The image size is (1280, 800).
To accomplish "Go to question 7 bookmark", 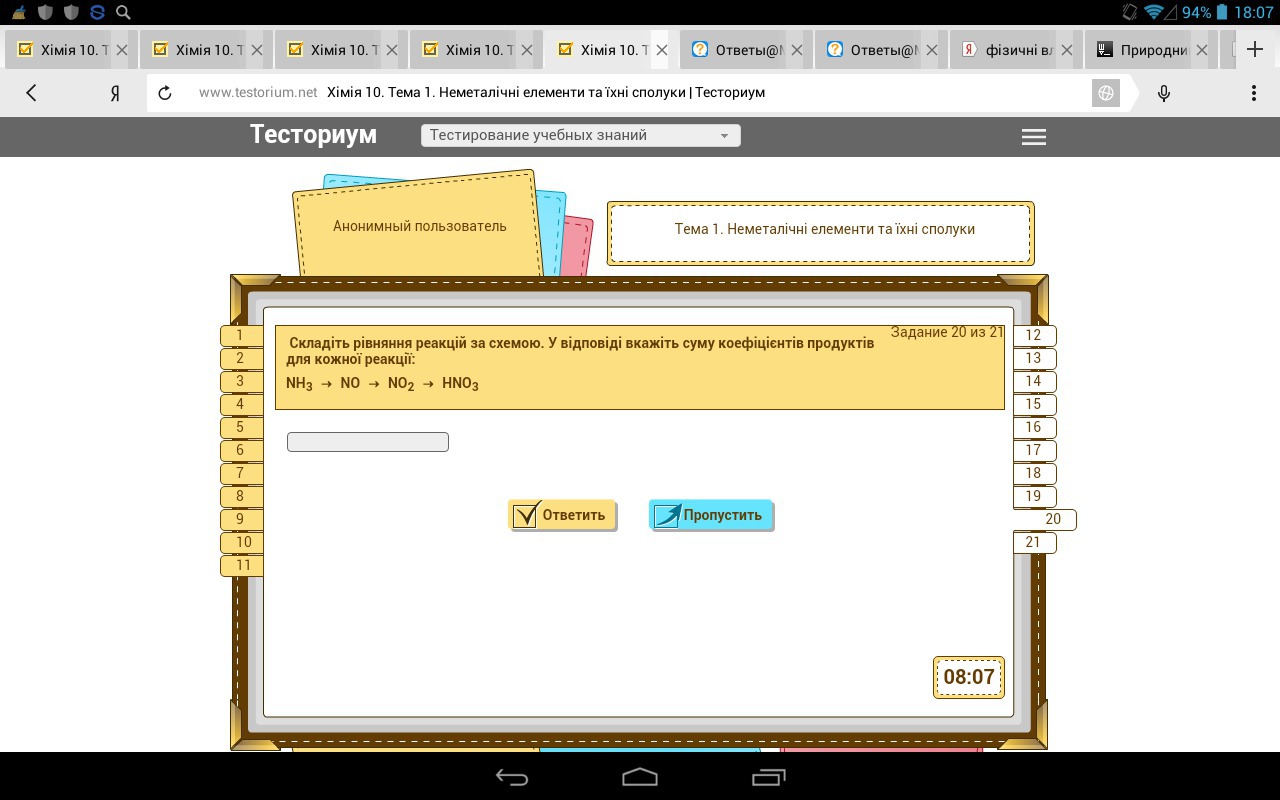I will point(240,473).
